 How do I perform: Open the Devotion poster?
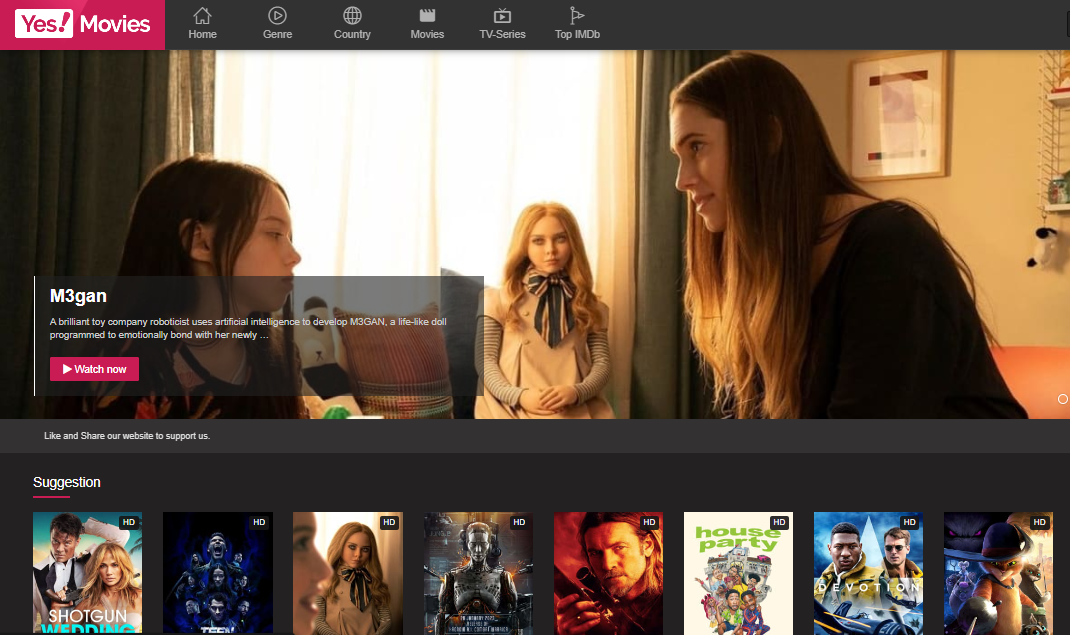868,573
